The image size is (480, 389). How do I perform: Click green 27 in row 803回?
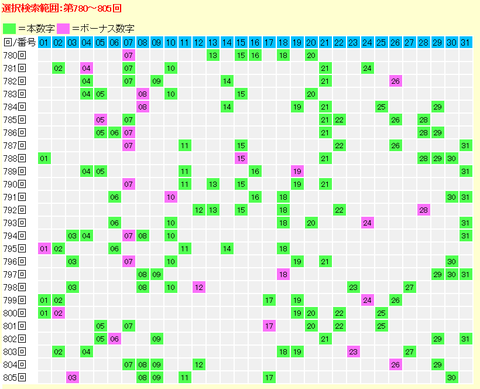pos(409,352)
